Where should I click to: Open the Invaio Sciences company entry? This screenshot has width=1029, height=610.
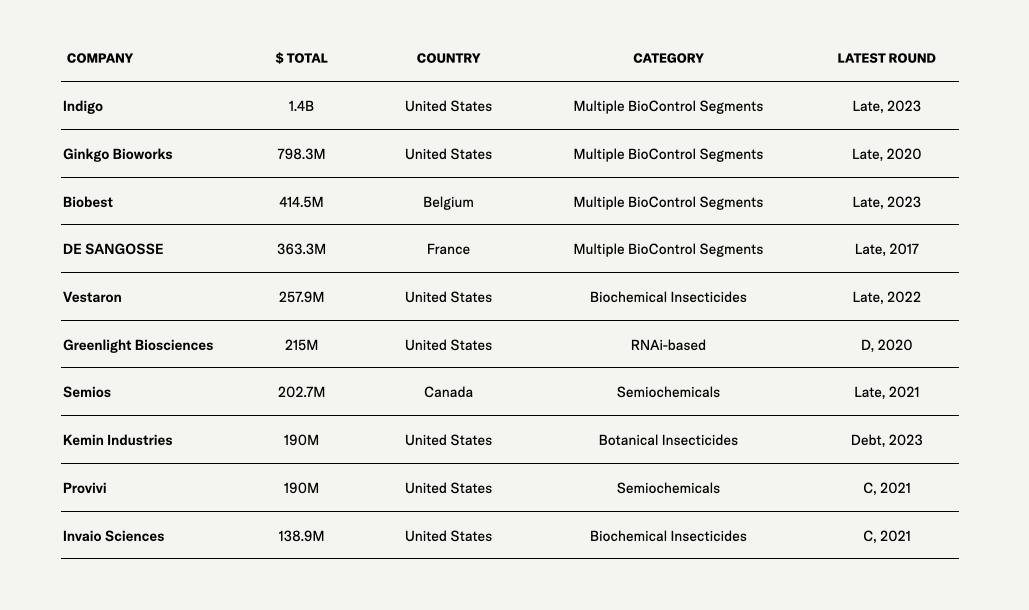click(113, 536)
